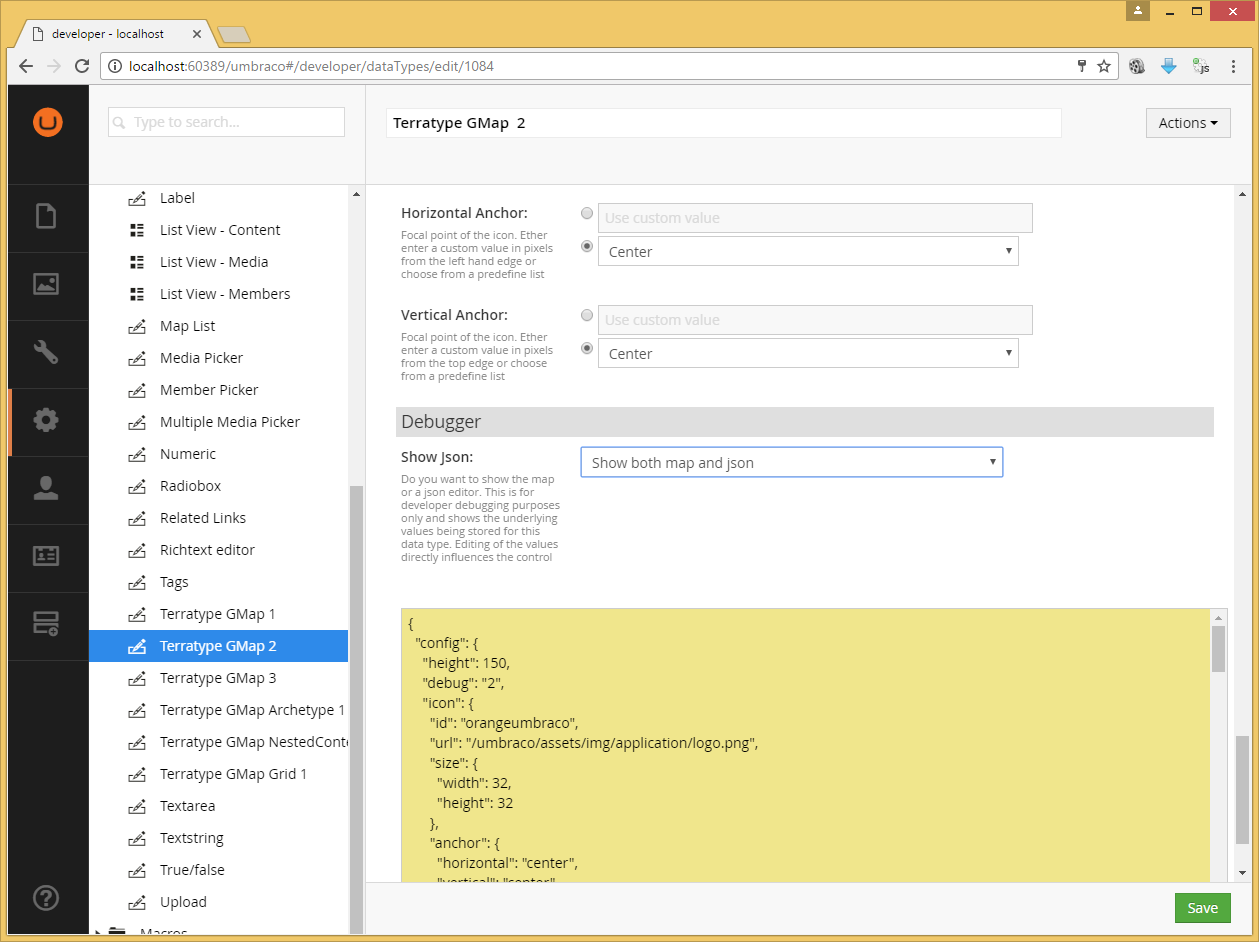Open the Actions dropdown button

coord(1188,123)
